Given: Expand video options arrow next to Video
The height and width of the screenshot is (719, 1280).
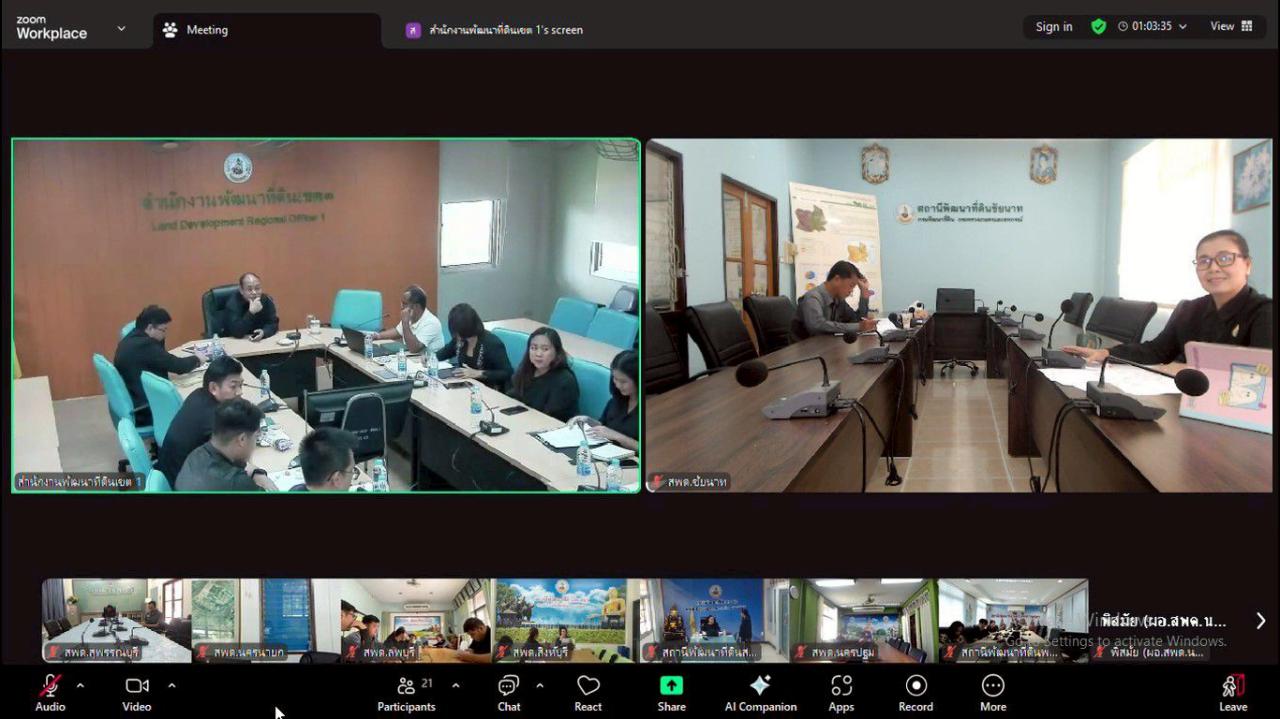Looking at the screenshot, I should (171, 686).
